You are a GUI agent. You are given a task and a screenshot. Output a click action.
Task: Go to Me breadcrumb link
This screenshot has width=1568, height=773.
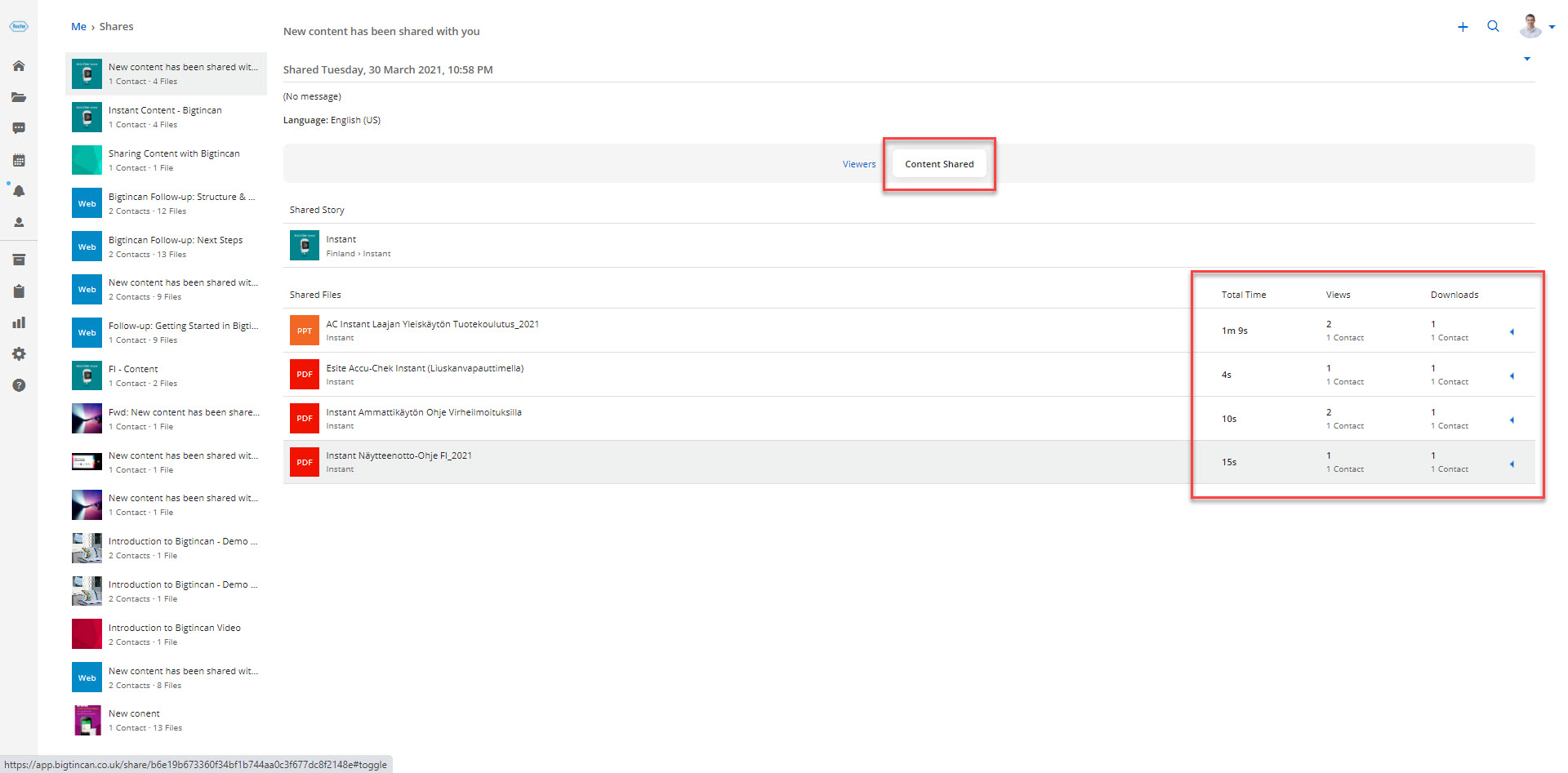click(x=78, y=27)
